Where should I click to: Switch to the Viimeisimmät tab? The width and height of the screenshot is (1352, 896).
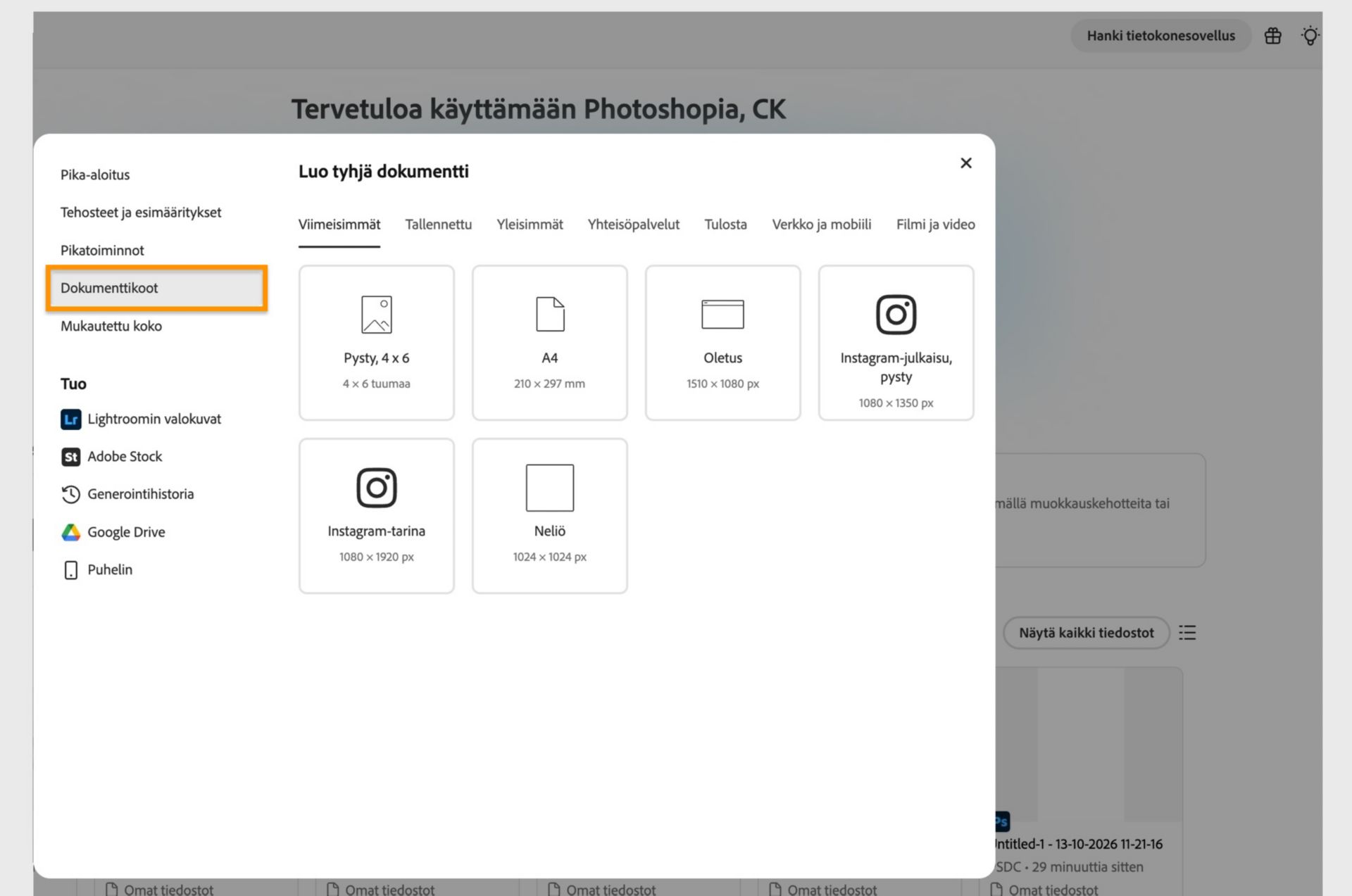[339, 225]
